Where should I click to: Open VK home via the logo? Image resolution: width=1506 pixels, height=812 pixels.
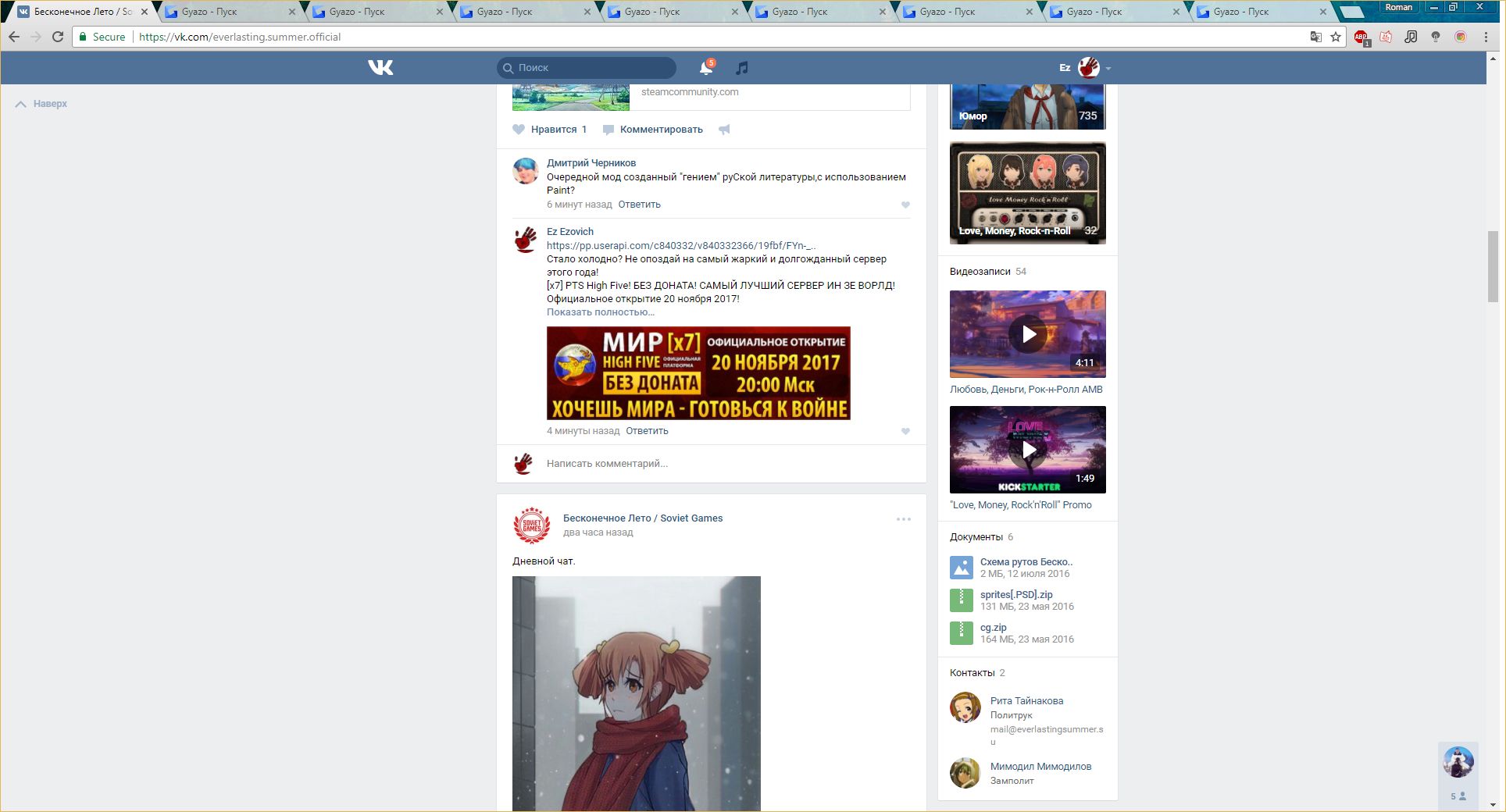click(x=380, y=68)
